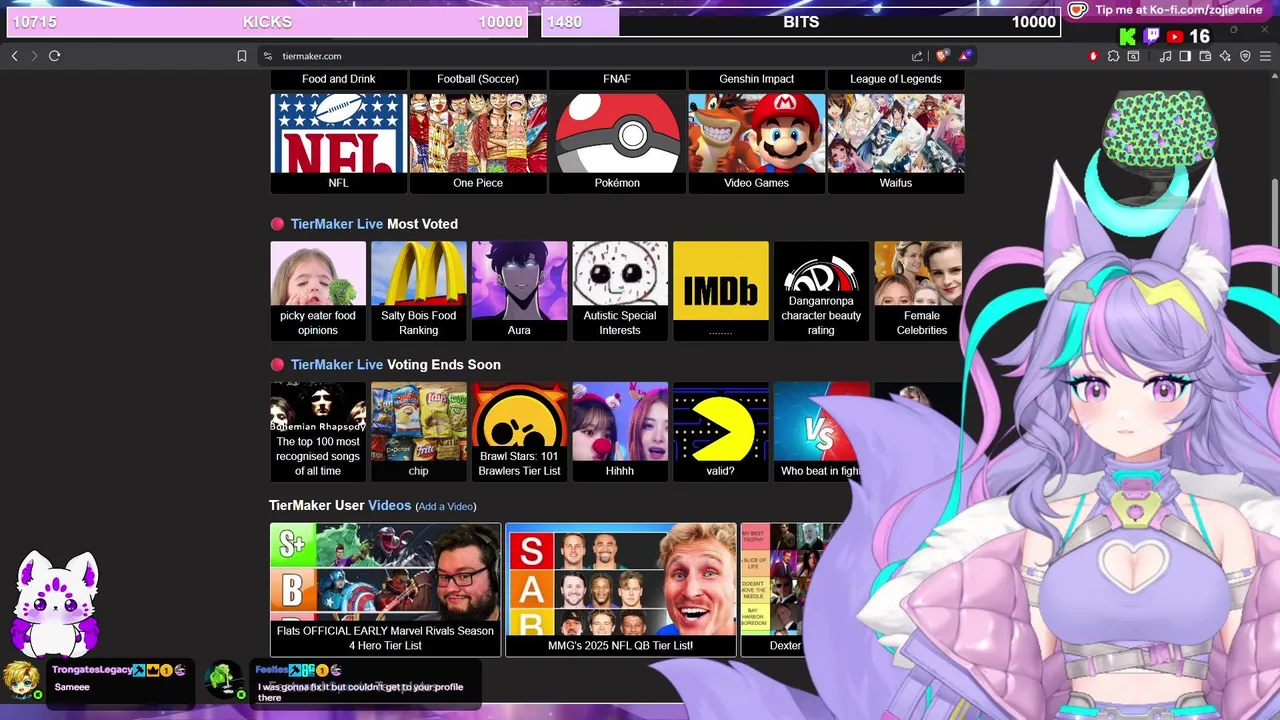Viewport: 1280px width, 720px height.
Task: Click TierMaker Live link beside Most Voted
Action: pos(337,224)
